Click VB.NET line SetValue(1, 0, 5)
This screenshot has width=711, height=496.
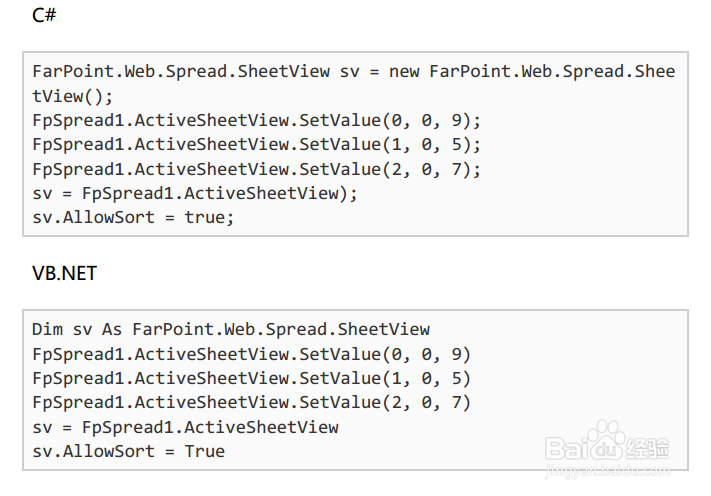(x=251, y=379)
